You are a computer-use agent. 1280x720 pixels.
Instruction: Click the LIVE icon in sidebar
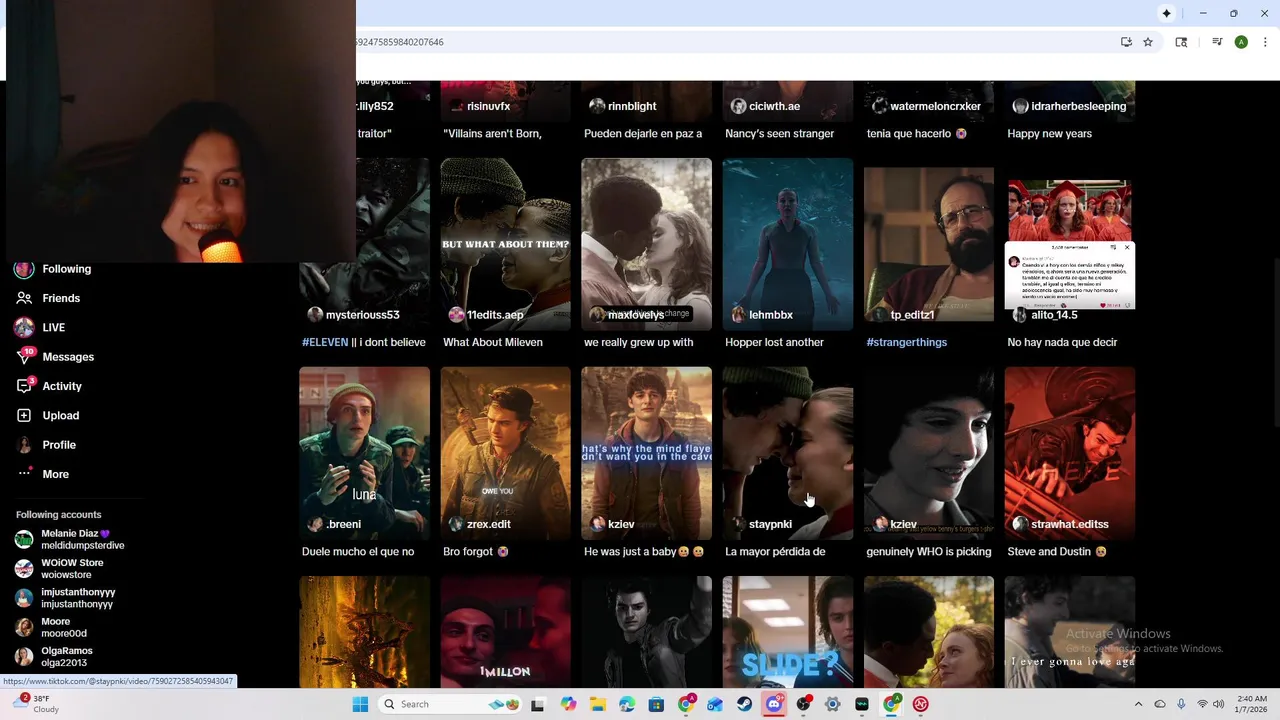point(24,327)
